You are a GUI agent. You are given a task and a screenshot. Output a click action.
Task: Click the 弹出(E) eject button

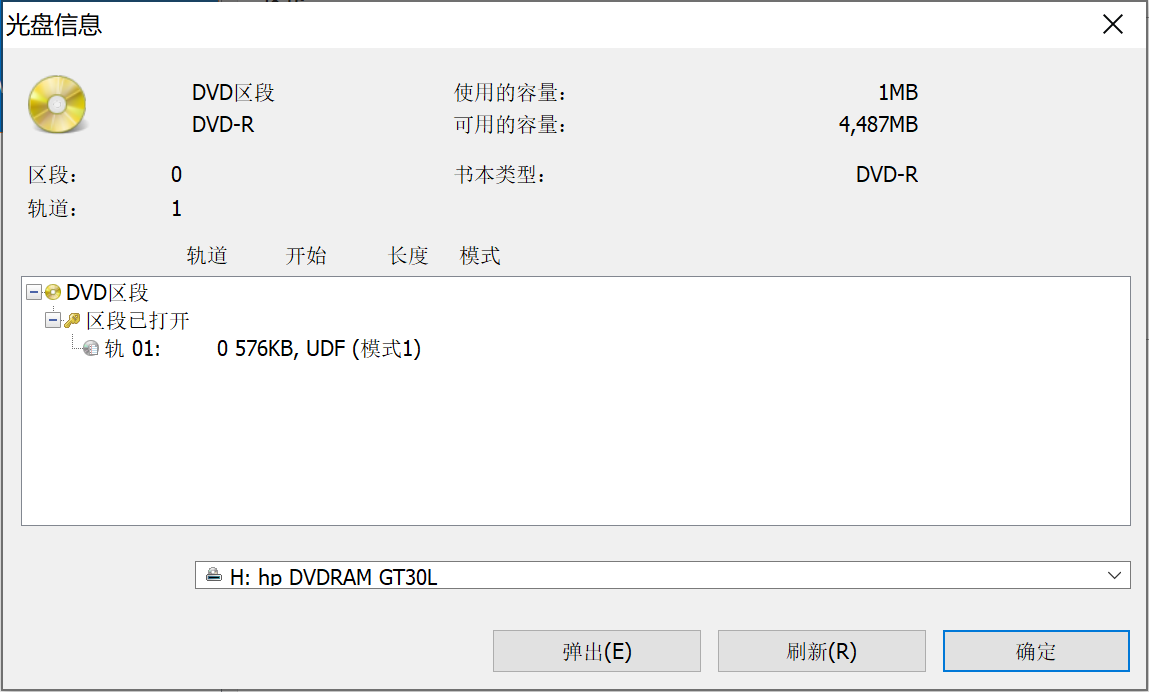point(596,651)
